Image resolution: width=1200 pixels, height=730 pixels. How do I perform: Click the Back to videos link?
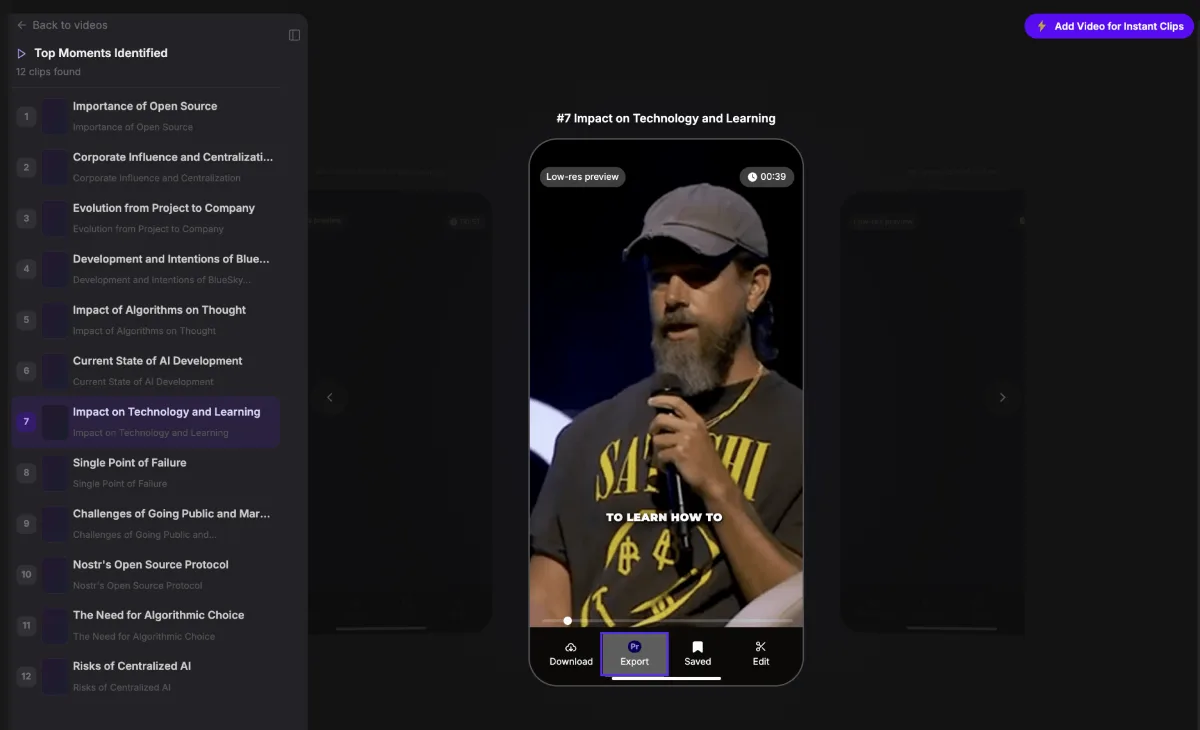coord(70,25)
